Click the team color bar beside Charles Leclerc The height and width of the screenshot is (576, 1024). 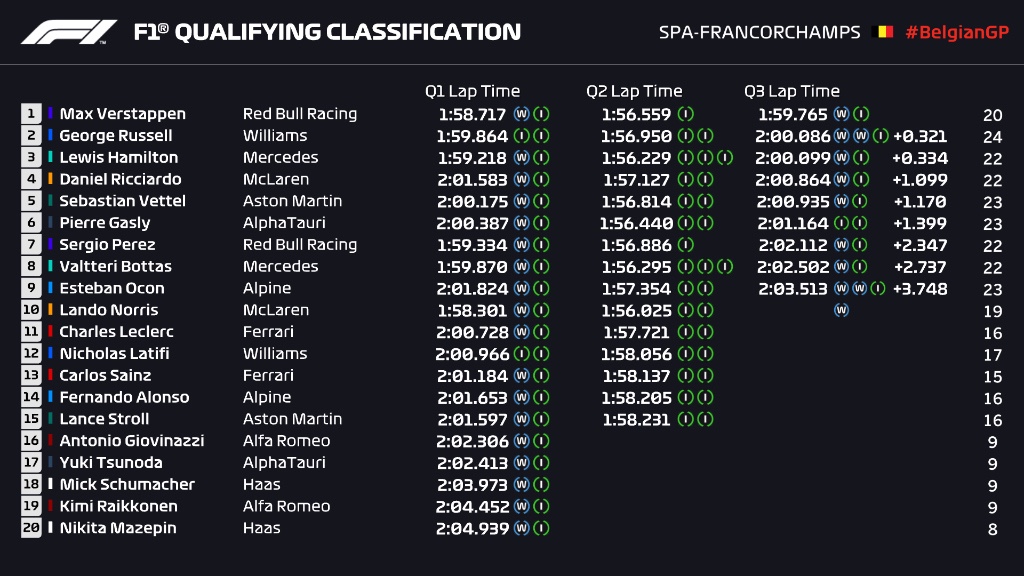pos(50,332)
